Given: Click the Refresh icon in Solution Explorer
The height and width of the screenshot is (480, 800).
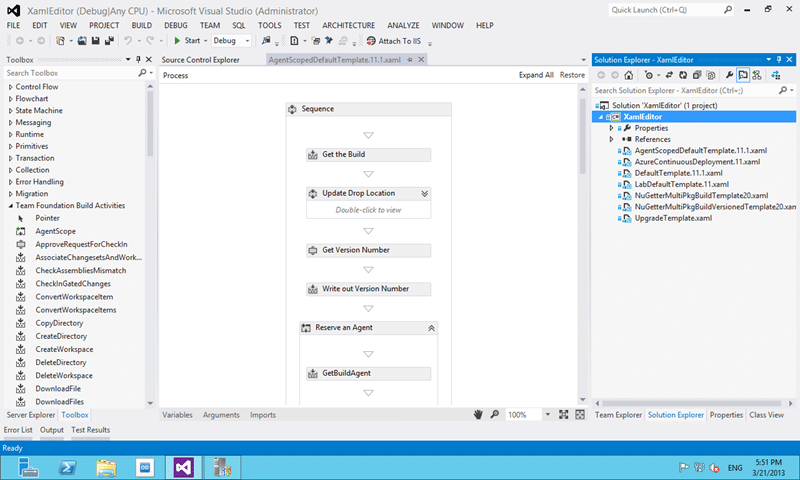Looking at the screenshot, I should pos(683,75).
